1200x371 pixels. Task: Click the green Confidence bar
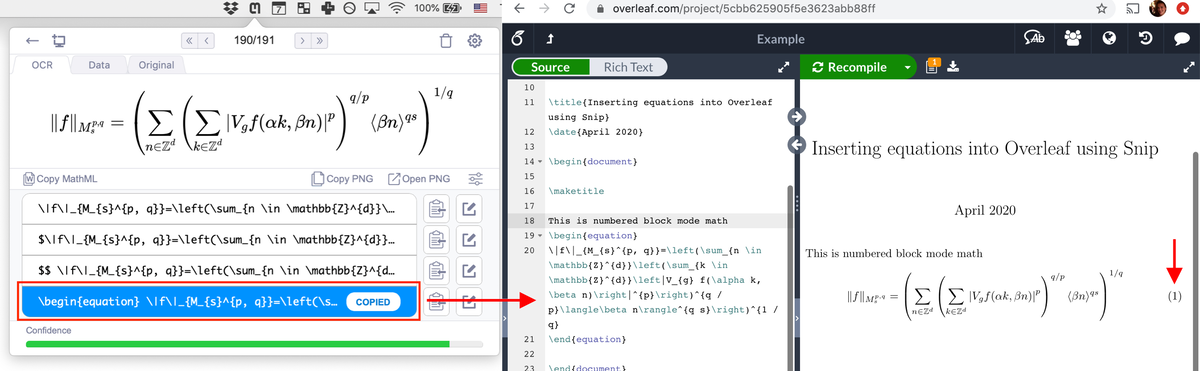(237, 344)
